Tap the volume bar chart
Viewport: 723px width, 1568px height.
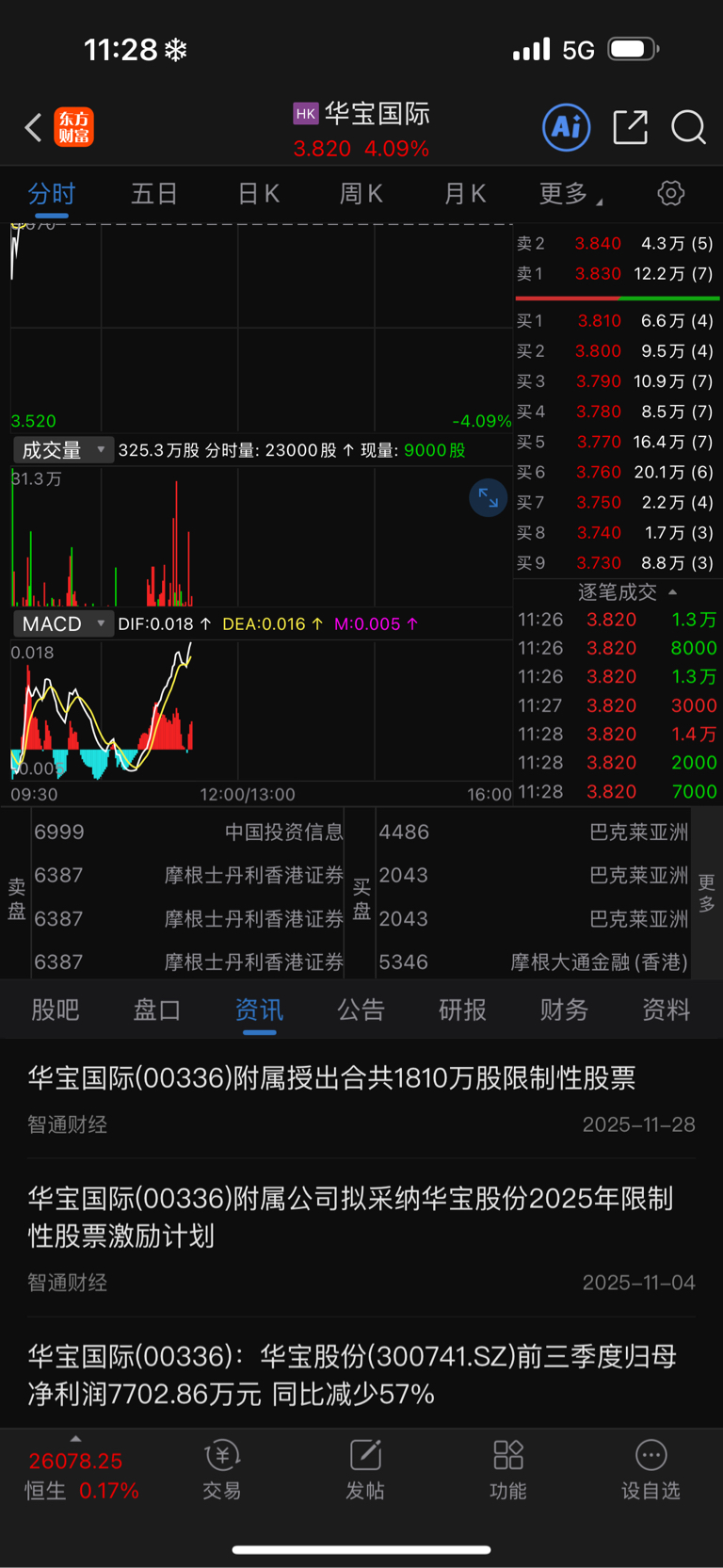pos(262,537)
